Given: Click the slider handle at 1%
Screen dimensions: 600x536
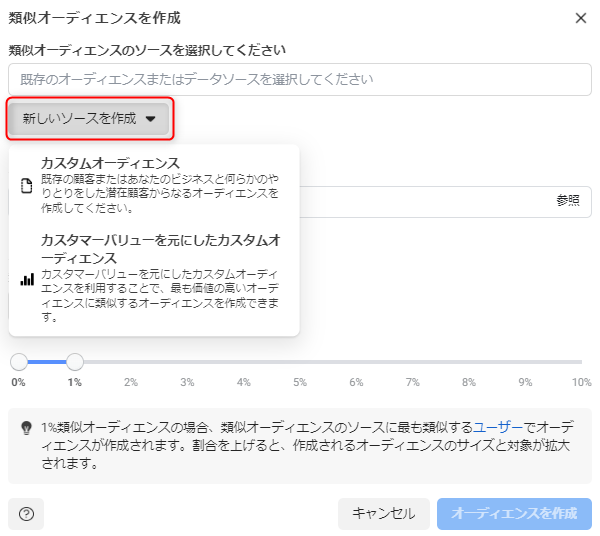Looking at the screenshot, I should (x=75, y=361).
